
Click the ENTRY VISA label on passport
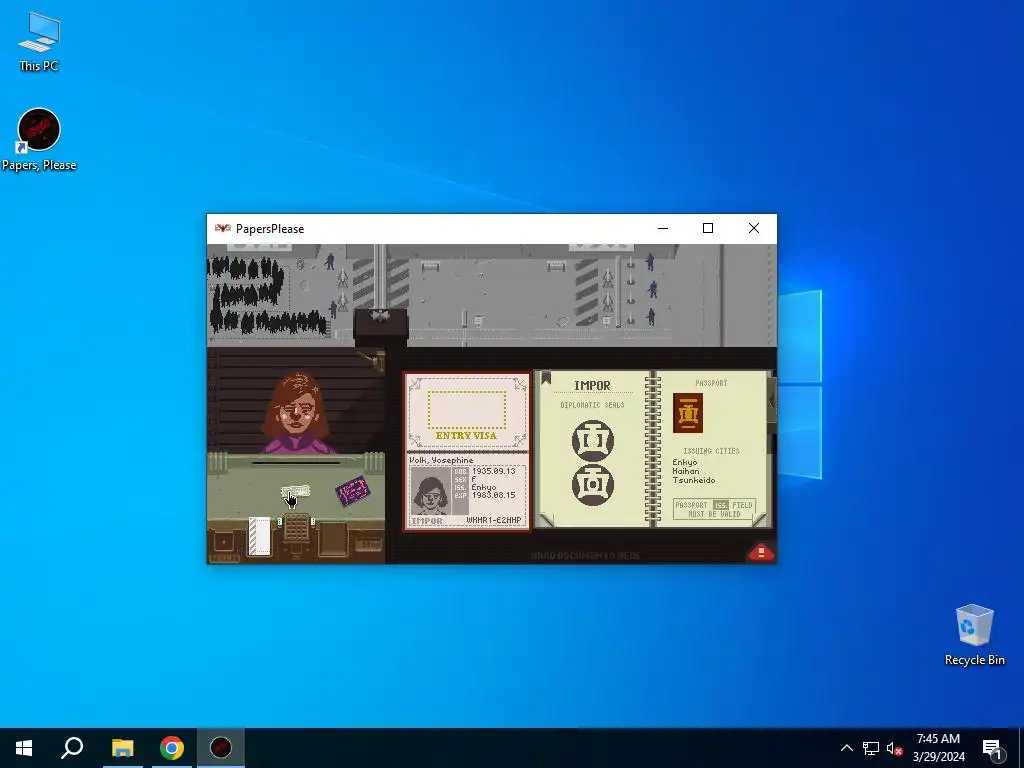(466, 436)
